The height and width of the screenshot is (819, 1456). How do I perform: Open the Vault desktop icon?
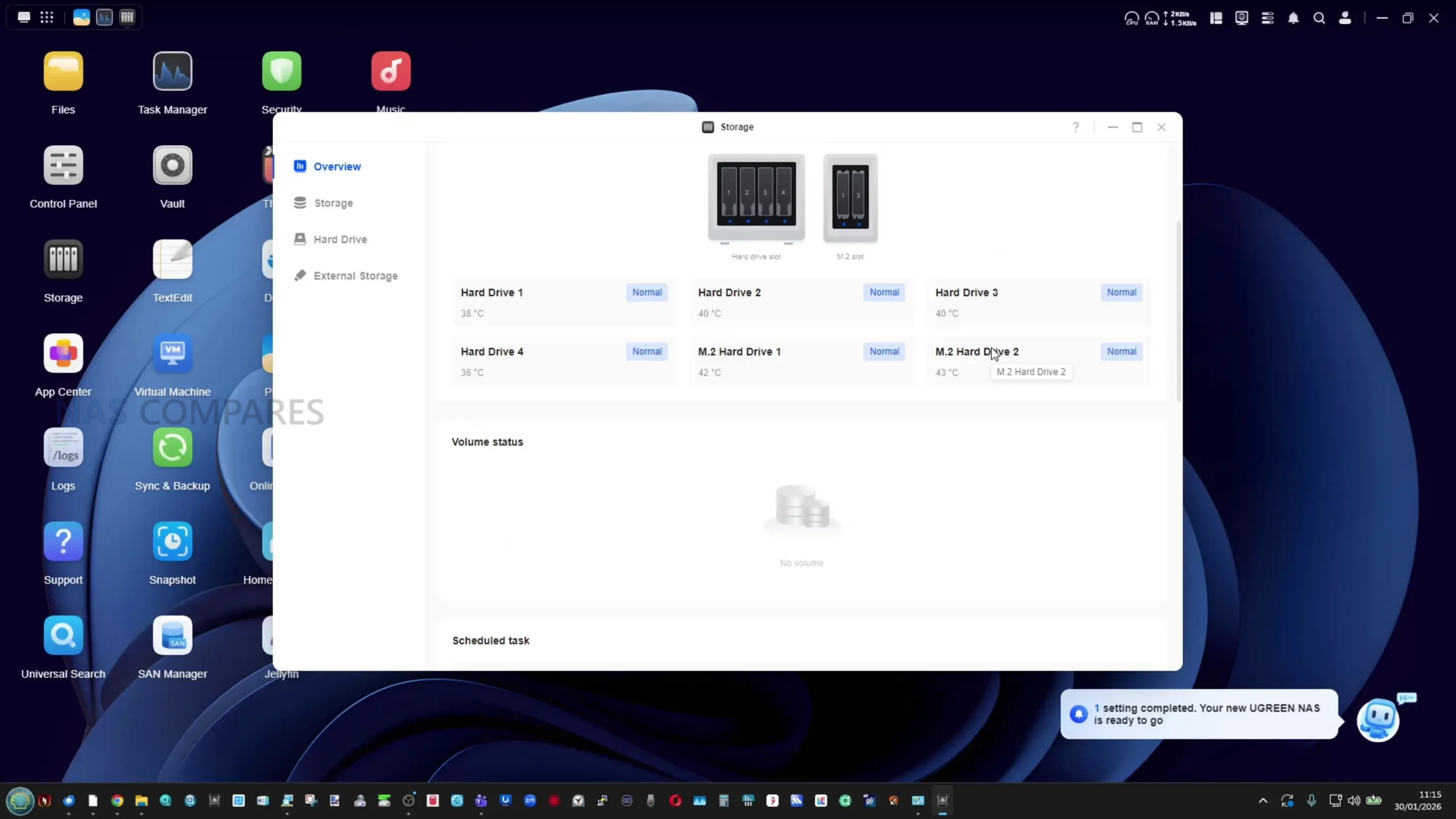[172, 166]
